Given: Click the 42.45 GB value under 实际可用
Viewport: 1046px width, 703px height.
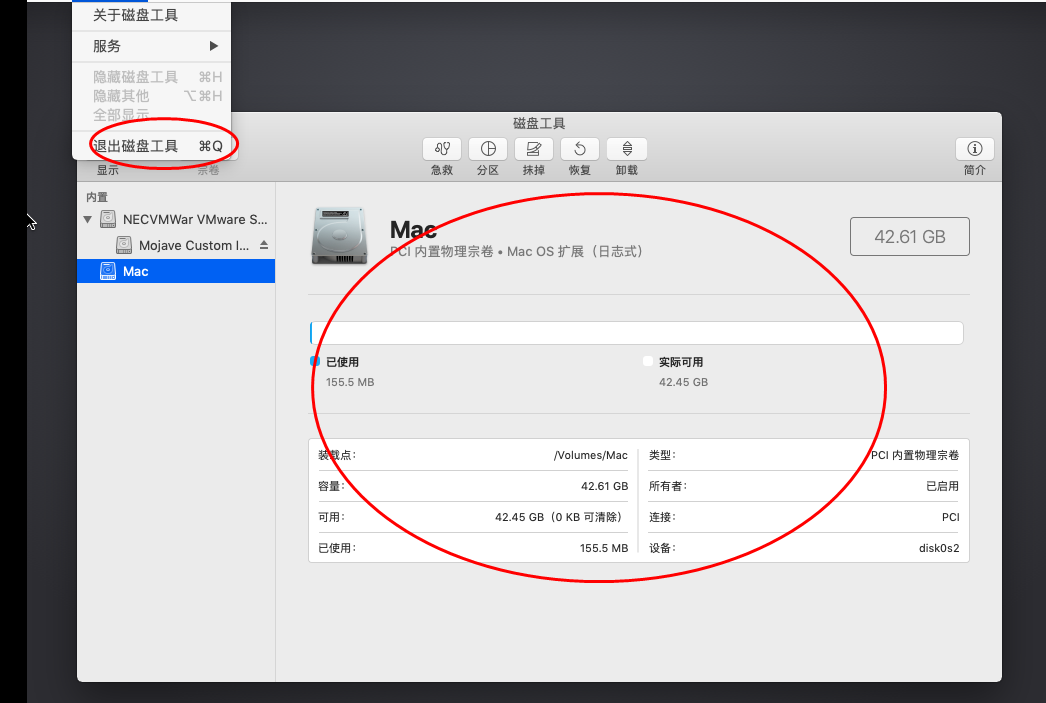Looking at the screenshot, I should tap(683, 382).
